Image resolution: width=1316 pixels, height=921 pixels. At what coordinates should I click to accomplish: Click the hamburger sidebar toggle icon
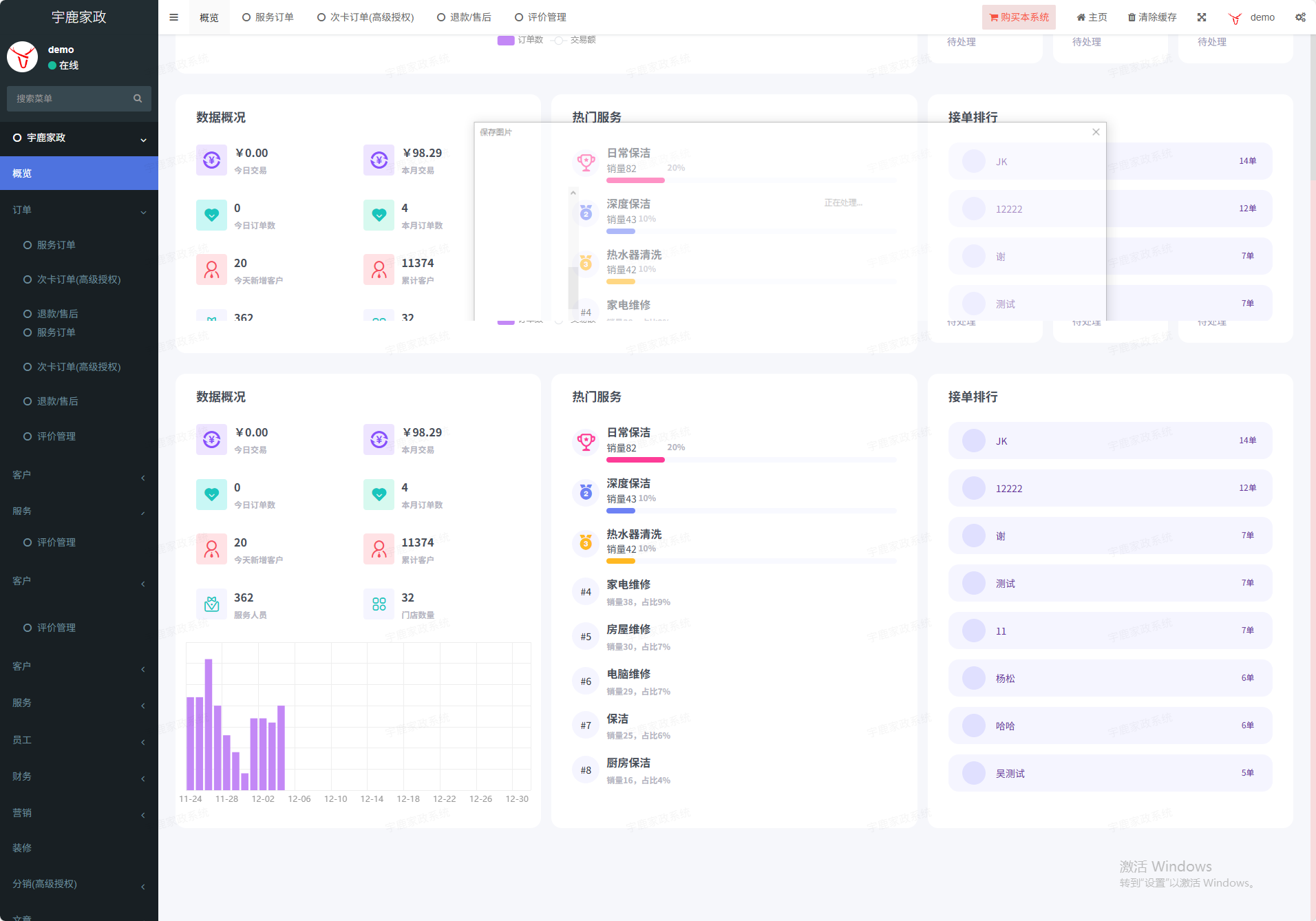pos(173,17)
